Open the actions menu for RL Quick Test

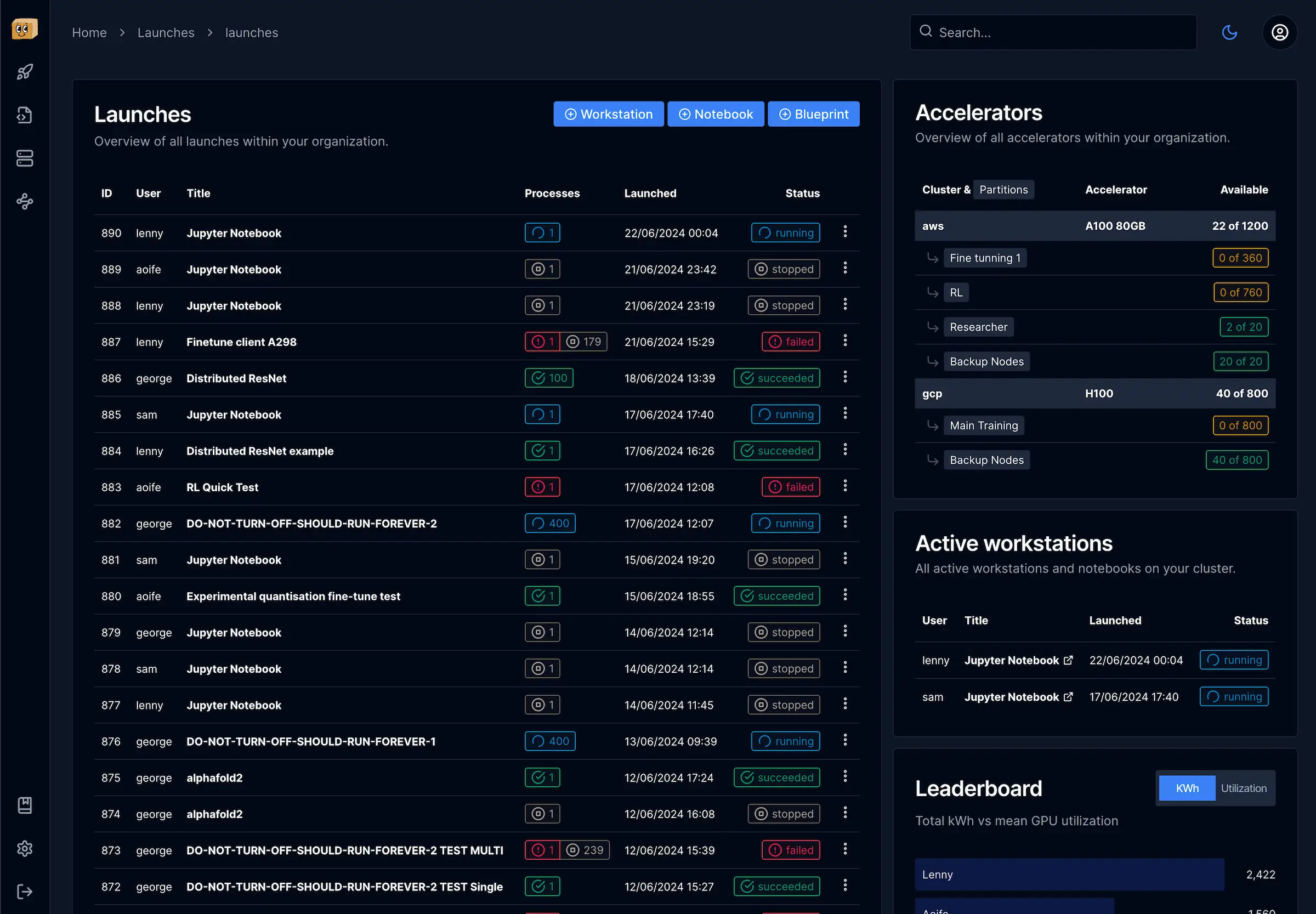[846, 486]
